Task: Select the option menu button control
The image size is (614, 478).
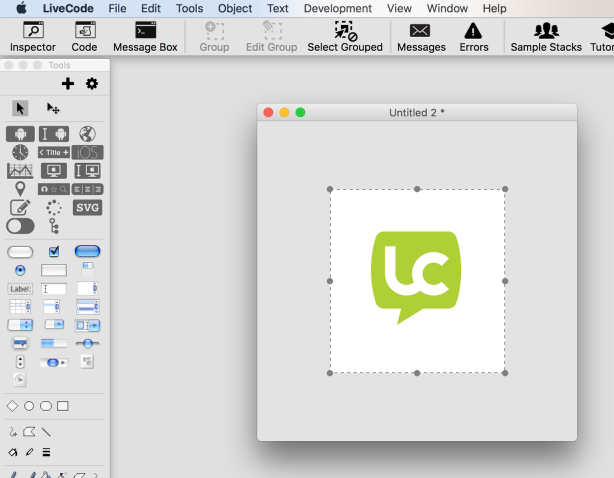Action: pyautogui.click(x=20, y=325)
